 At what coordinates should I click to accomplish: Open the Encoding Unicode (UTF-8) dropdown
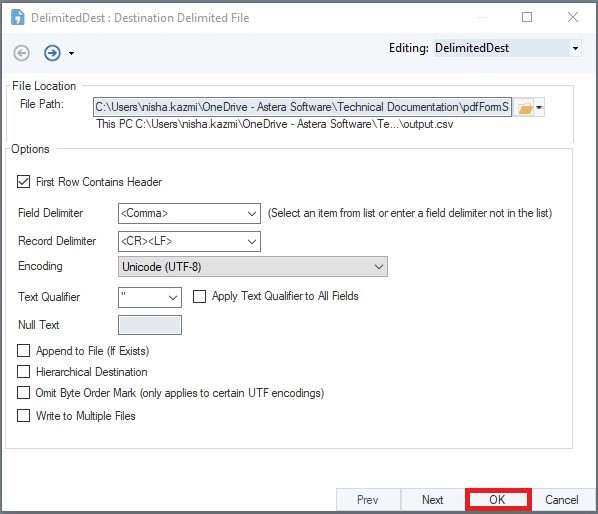pyautogui.click(x=253, y=267)
